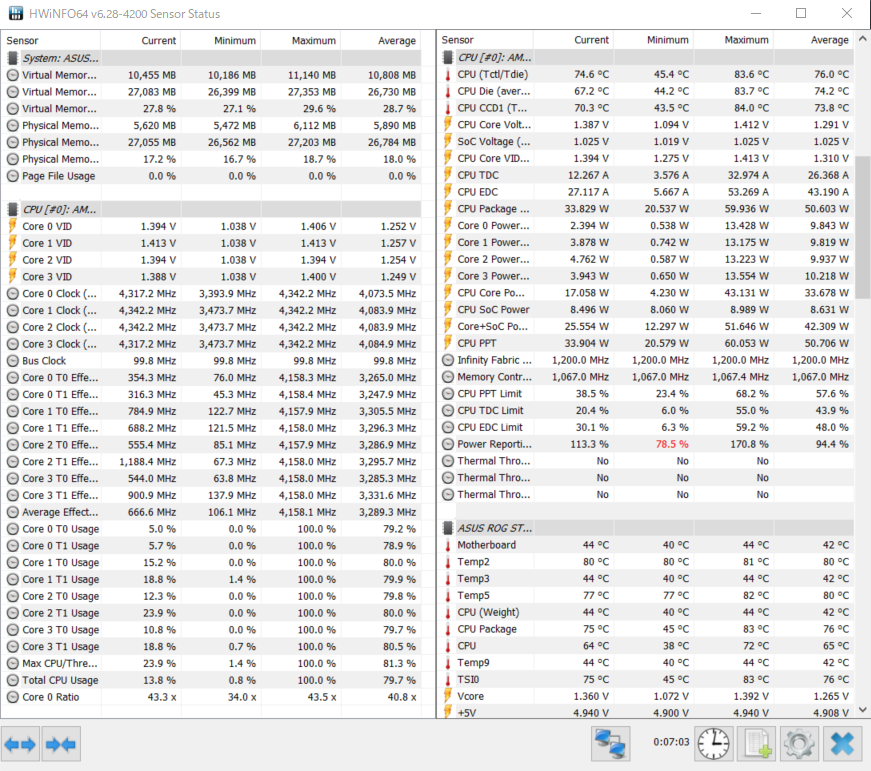Click the CPU SoC Power lightning icon
Image resolution: width=871 pixels, height=771 pixels.
coord(448,309)
